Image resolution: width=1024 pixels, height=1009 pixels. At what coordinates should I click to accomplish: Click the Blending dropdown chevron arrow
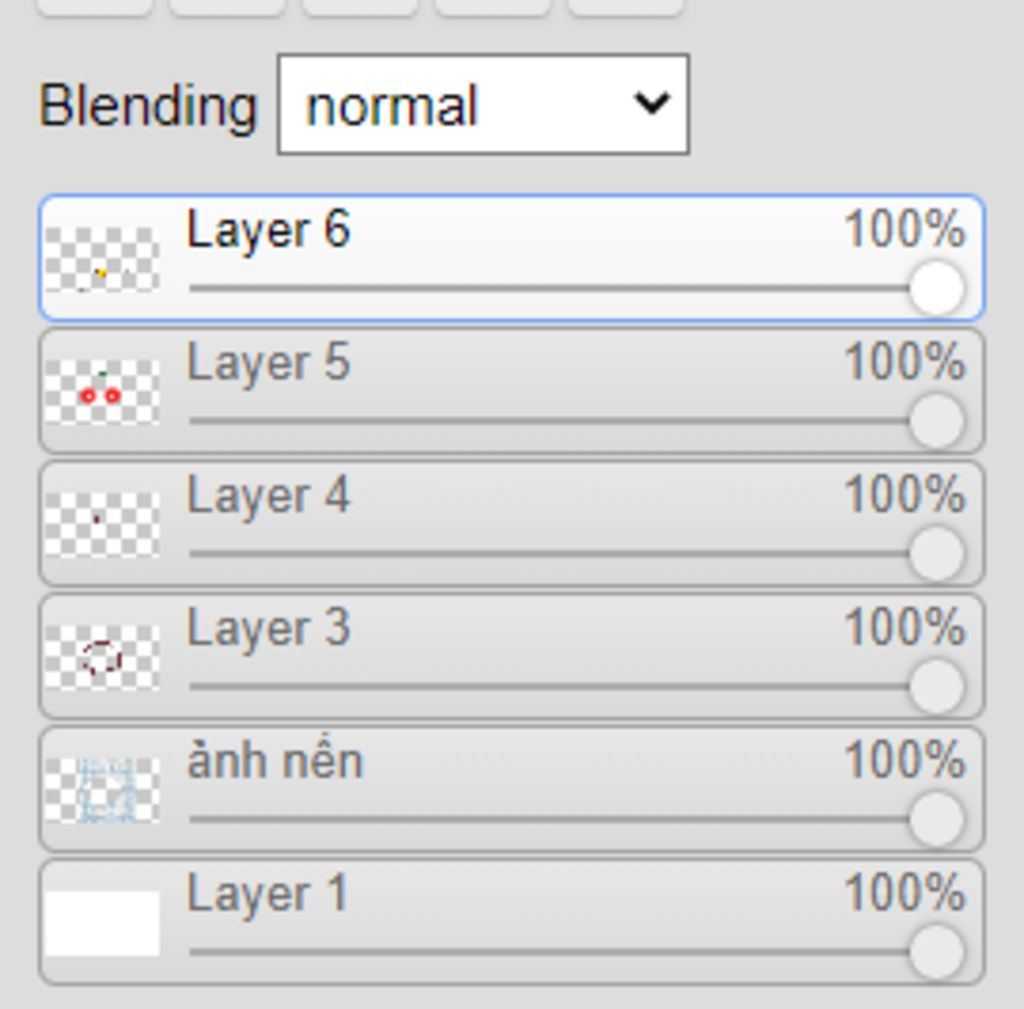click(x=652, y=103)
